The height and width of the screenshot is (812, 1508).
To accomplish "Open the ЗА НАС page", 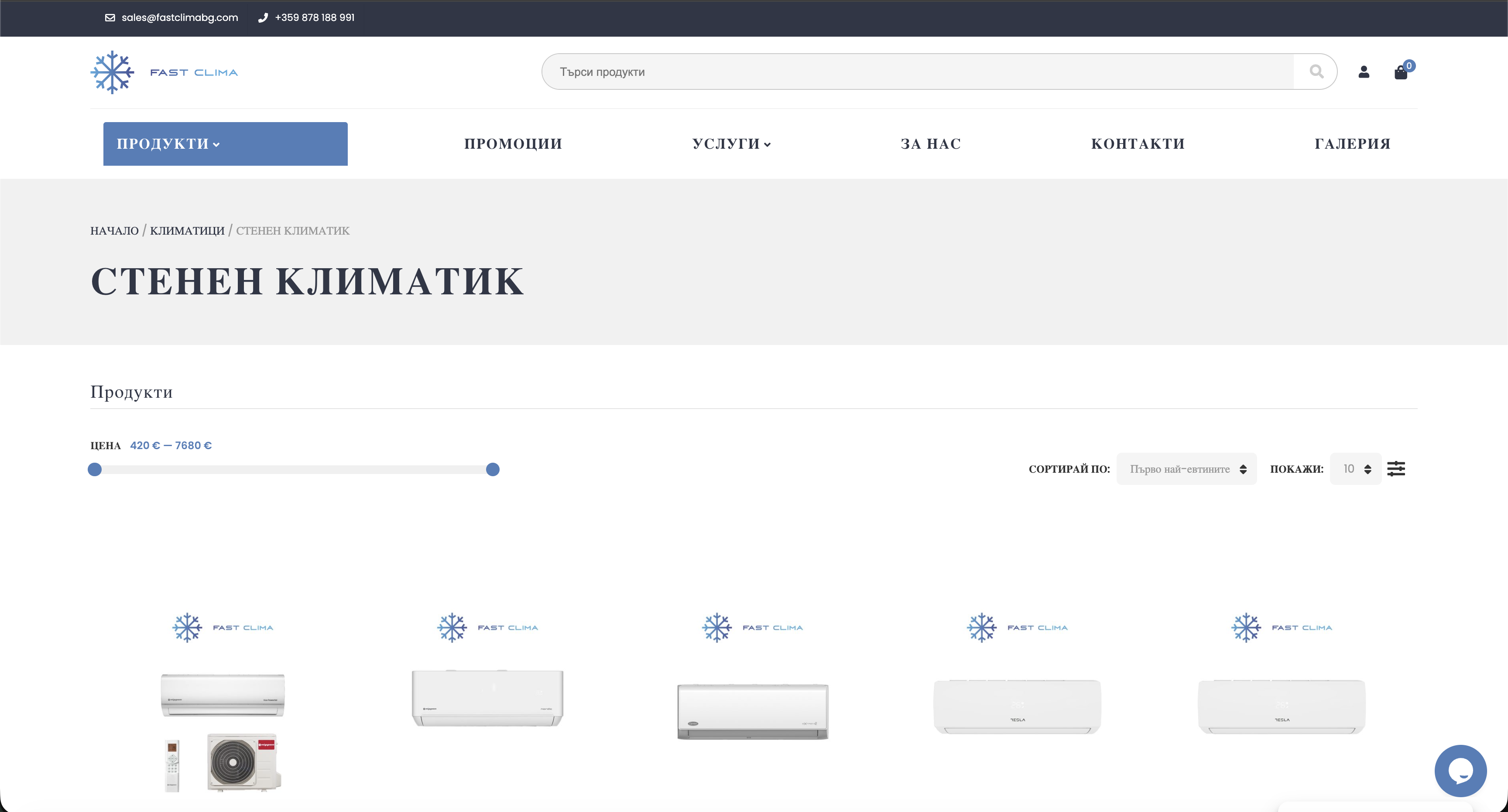I will pos(931,144).
